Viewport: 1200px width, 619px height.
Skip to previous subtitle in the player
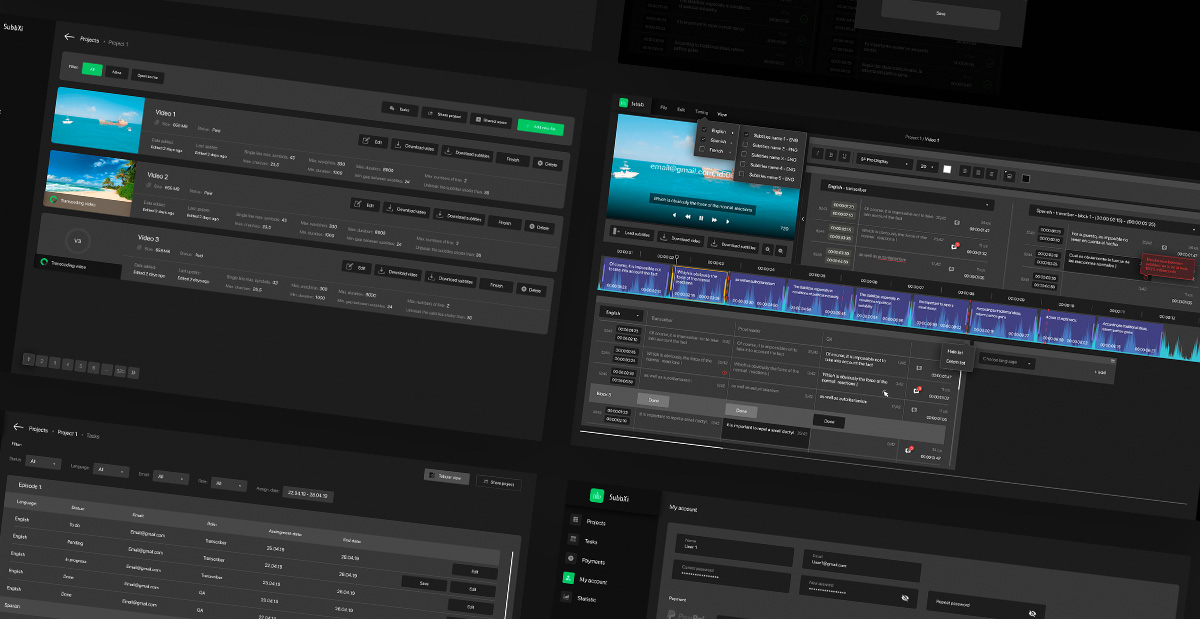(x=674, y=215)
